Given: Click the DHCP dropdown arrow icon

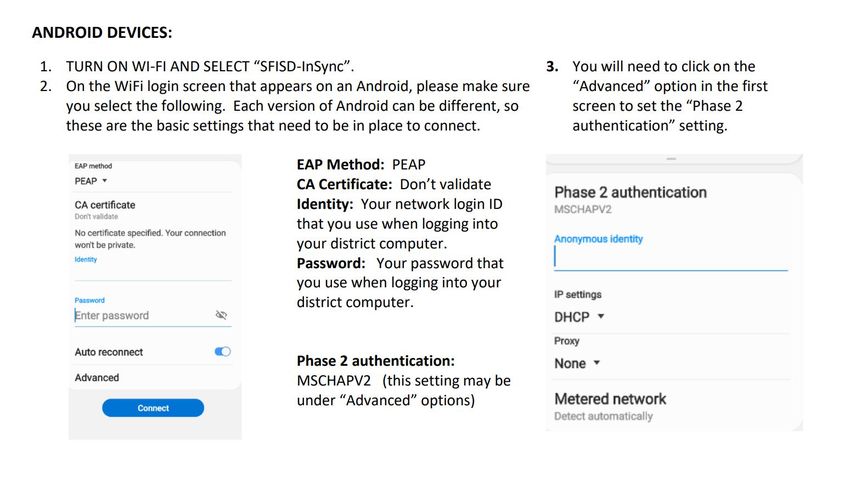Looking at the screenshot, I should 601,316.
